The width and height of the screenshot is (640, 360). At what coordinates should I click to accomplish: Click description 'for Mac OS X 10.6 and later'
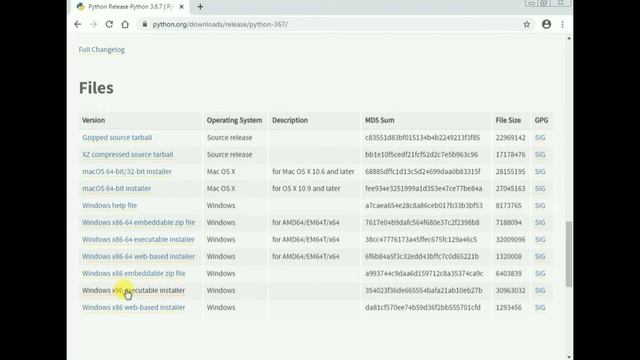pyautogui.click(x=313, y=171)
